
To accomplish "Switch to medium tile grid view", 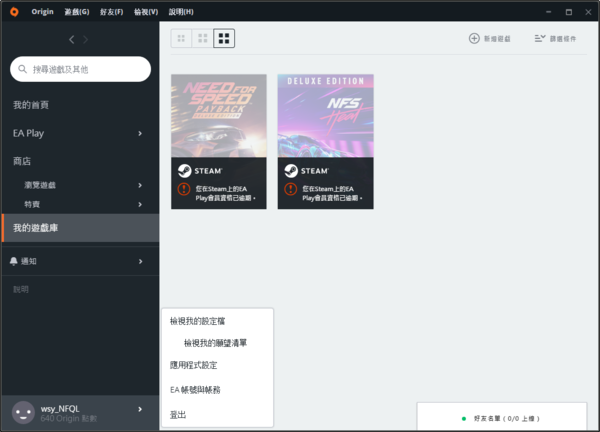I will (203, 38).
